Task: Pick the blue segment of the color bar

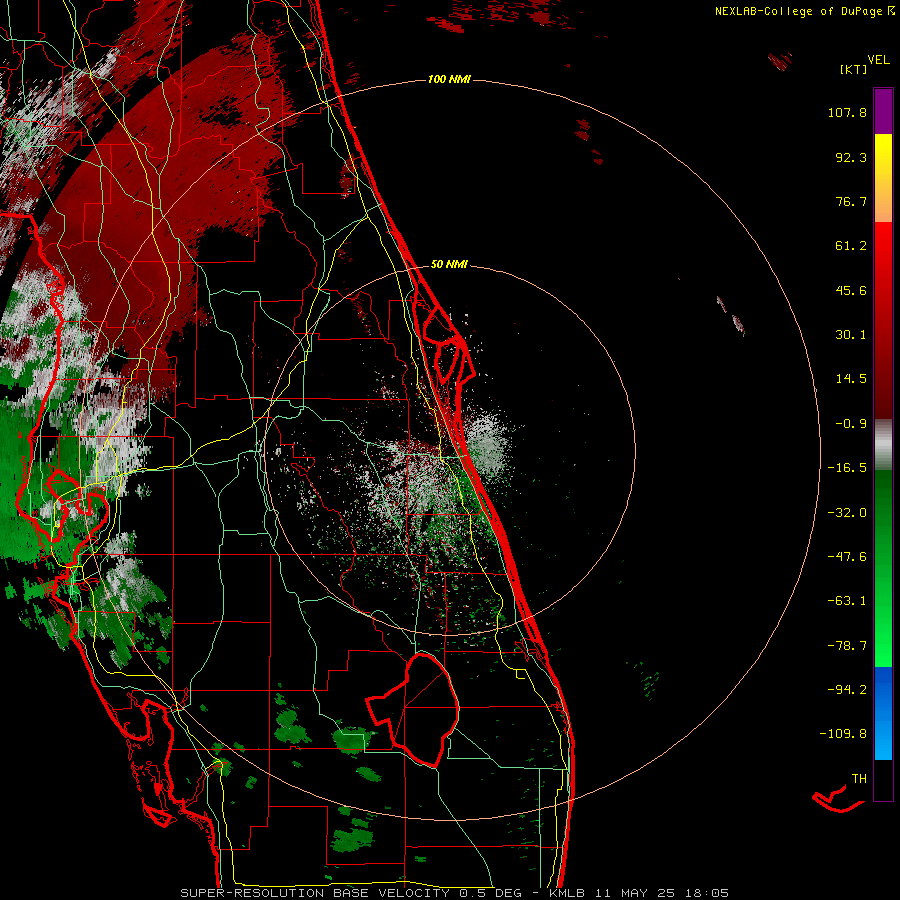Action: [x=883, y=713]
